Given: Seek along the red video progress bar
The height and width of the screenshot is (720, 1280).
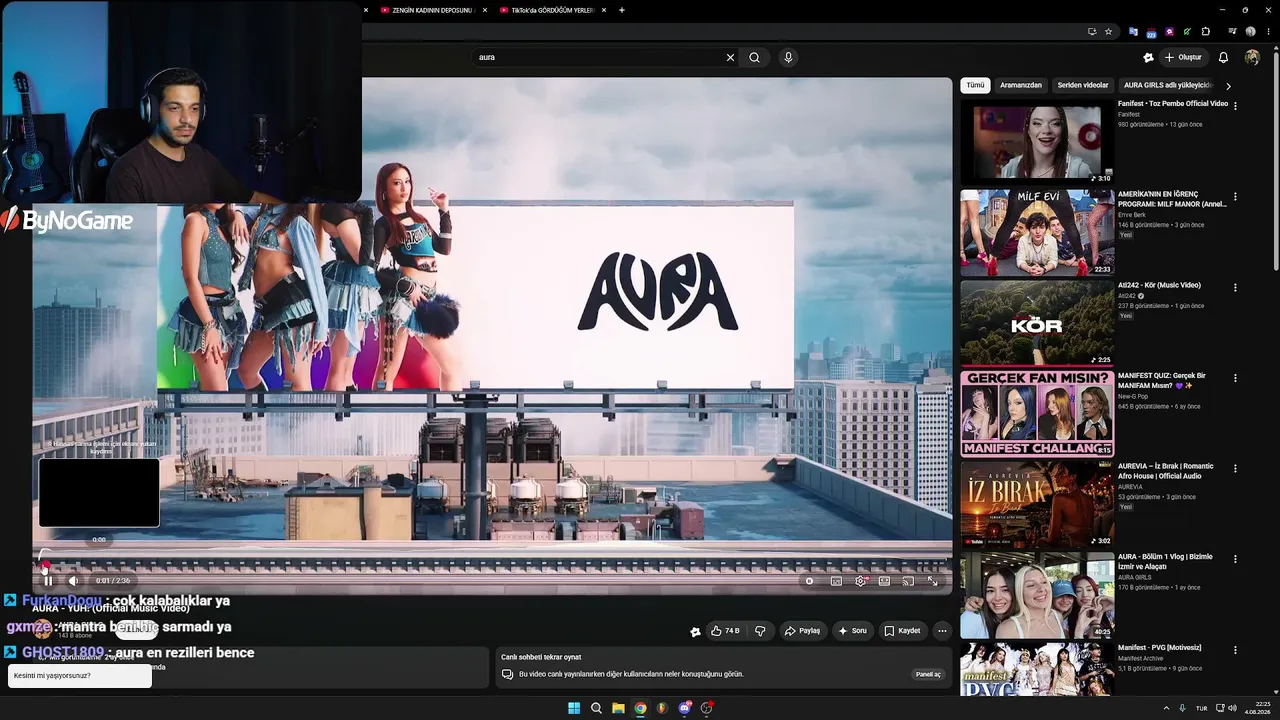Looking at the screenshot, I should [492, 566].
